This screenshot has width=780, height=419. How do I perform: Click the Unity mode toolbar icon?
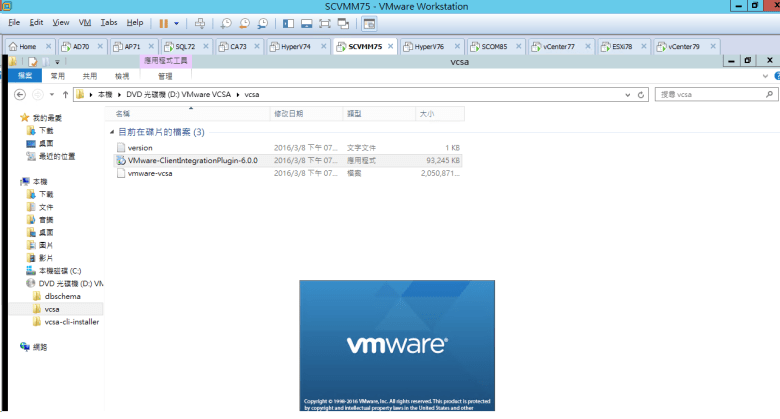[343, 22]
